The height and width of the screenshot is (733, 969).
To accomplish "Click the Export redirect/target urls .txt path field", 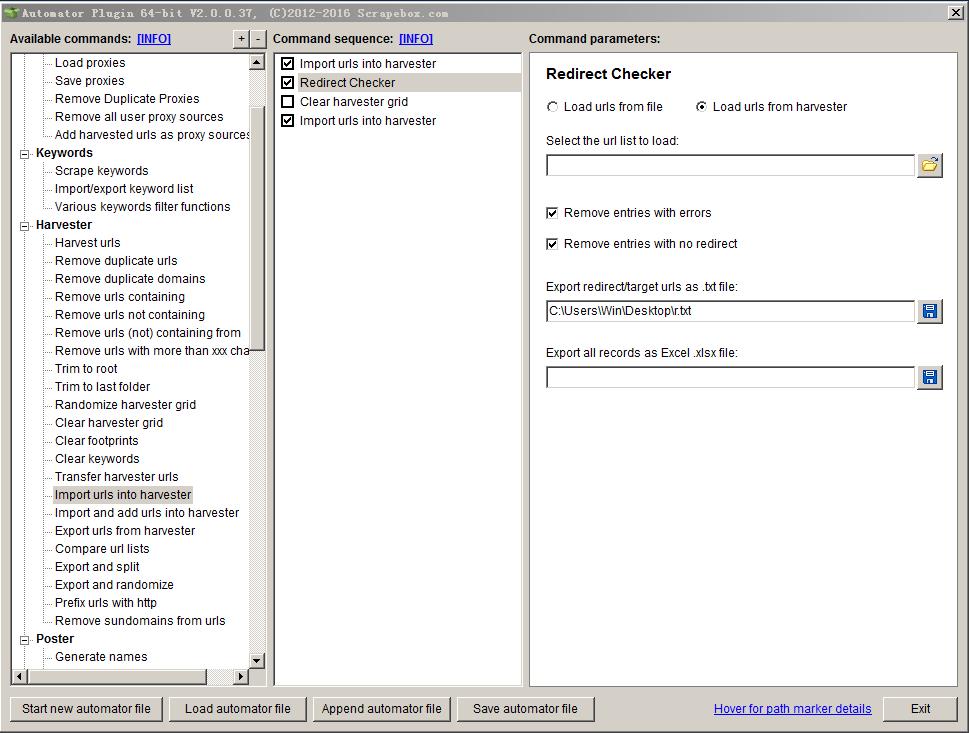I will coord(730,311).
